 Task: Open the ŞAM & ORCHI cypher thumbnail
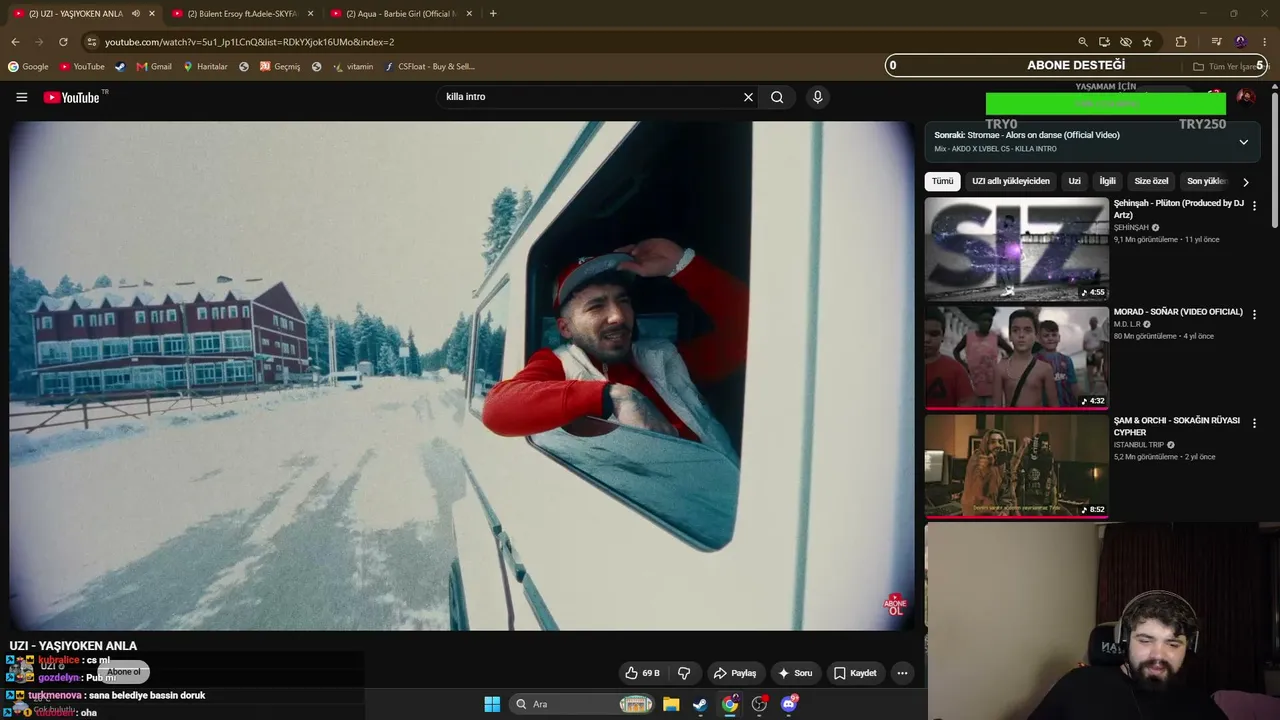pyautogui.click(x=1017, y=466)
